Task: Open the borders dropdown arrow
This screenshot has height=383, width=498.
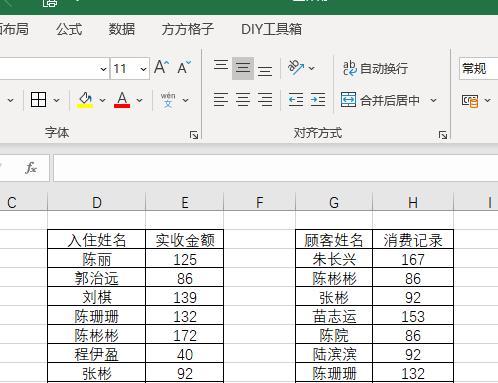Action: click(56, 100)
